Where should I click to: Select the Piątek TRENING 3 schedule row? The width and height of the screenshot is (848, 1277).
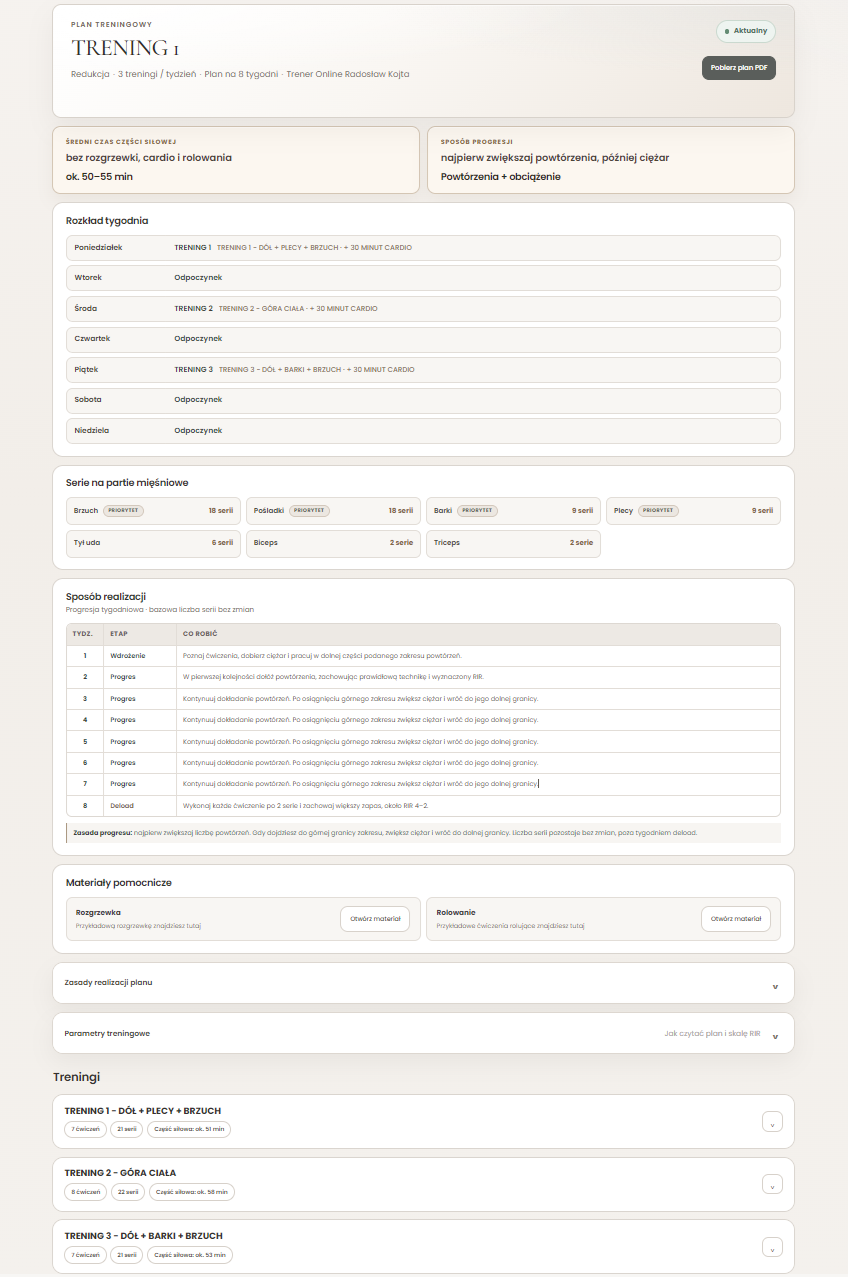coord(423,370)
